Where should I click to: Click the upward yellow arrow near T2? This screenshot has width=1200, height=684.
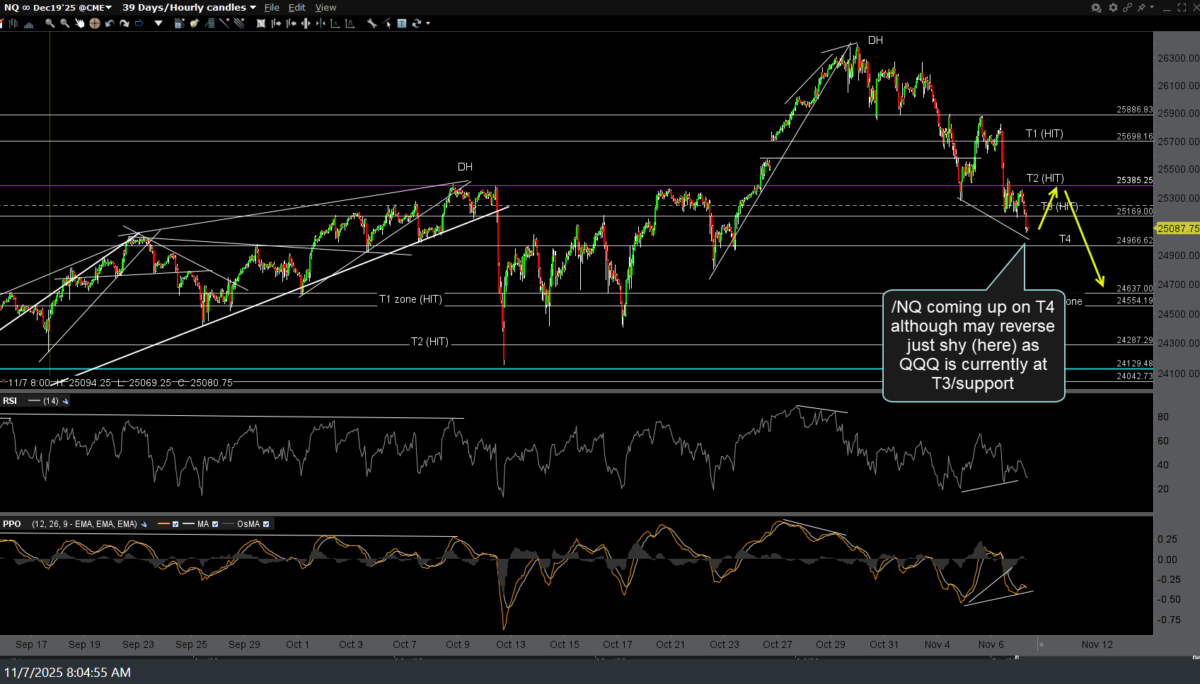[1053, 190]
